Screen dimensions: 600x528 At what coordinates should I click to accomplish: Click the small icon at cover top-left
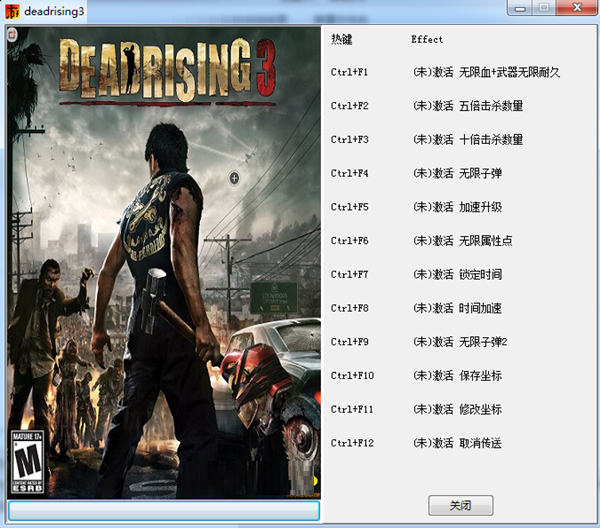coord(12,35)
